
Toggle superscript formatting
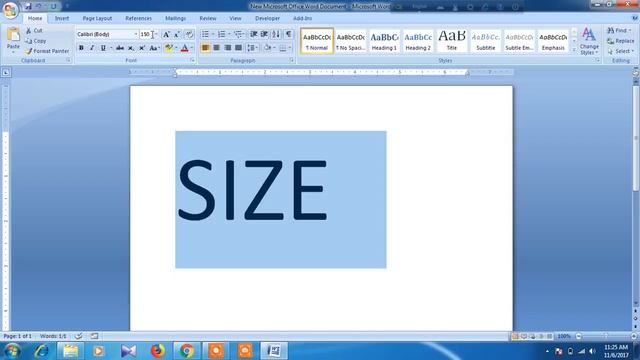[x=142, y=48]
